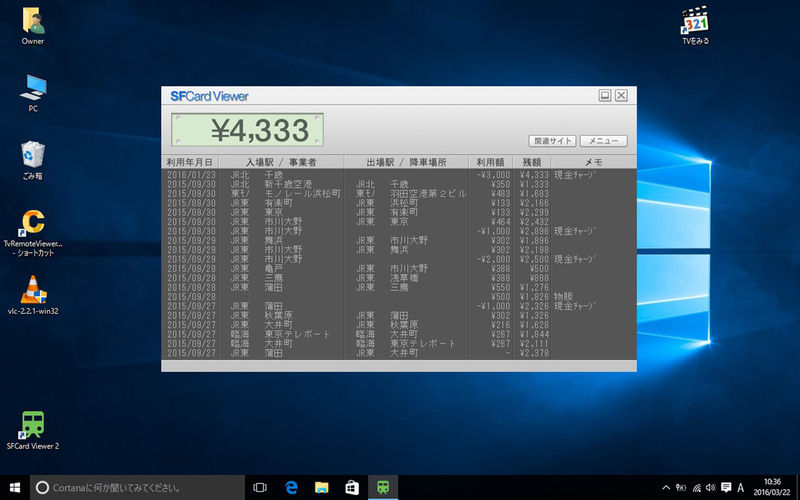Open the vlc-2.2.1-win32 desktop icon
The height and width of the screenshot is (500, 800).
33,288
